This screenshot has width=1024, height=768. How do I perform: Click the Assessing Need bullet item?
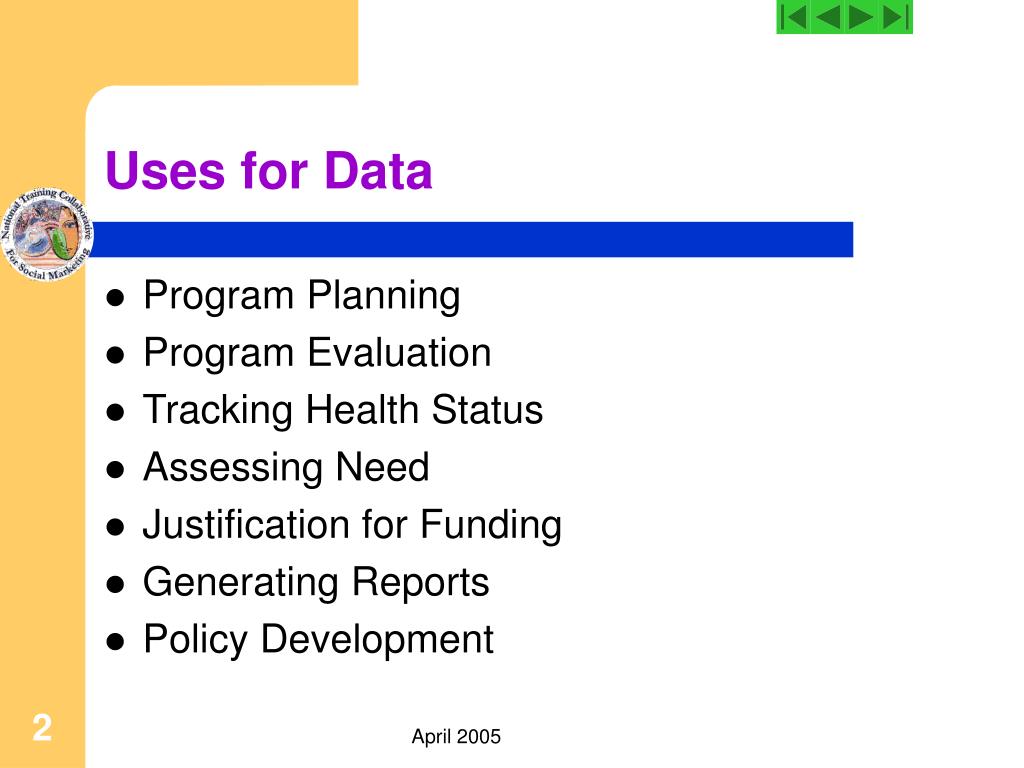pyautogui.click(x=286, y=468)
